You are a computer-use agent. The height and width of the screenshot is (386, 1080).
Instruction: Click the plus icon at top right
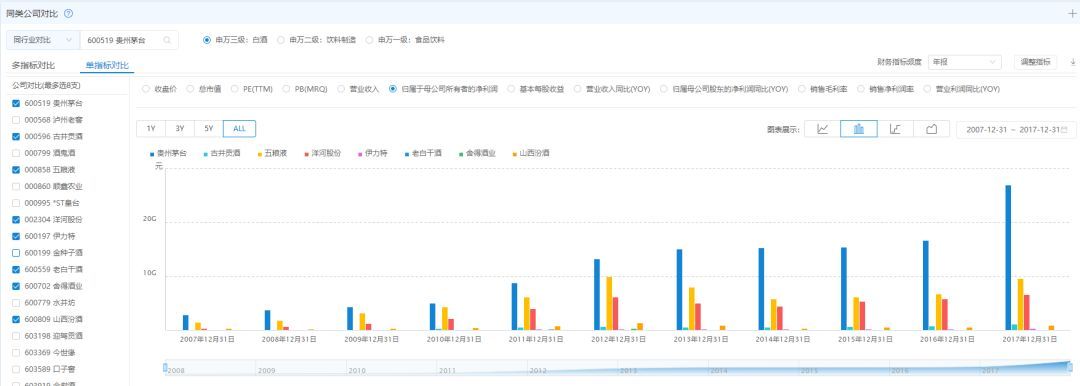click(x=1071, y=13)
